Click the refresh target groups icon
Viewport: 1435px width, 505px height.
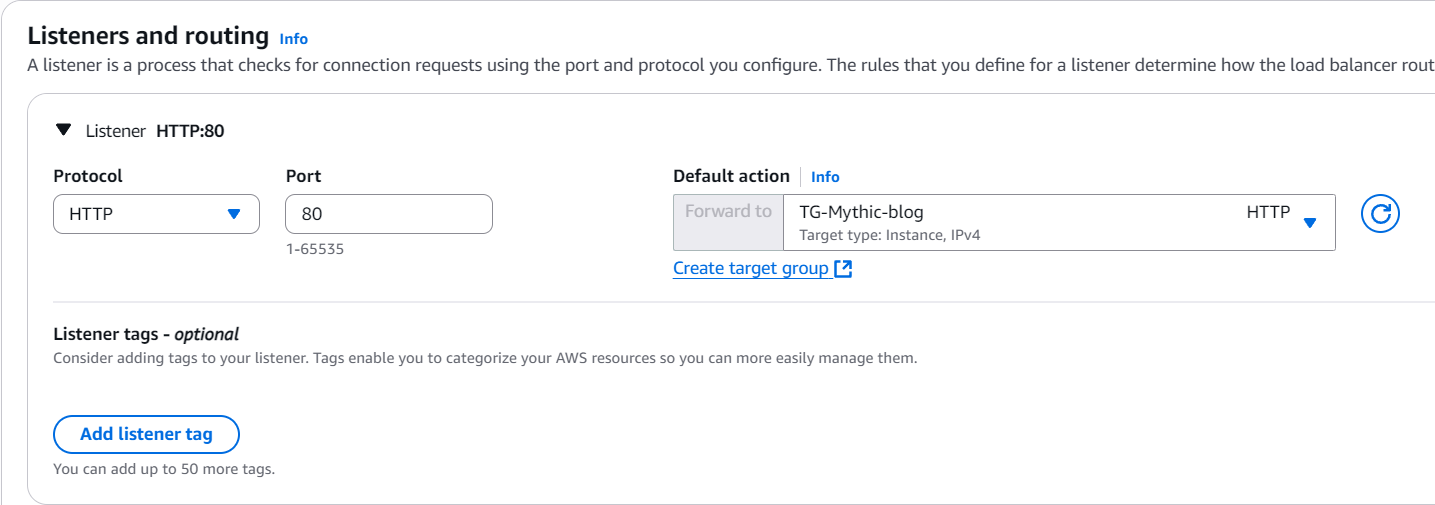click(x=1380, y=213)
